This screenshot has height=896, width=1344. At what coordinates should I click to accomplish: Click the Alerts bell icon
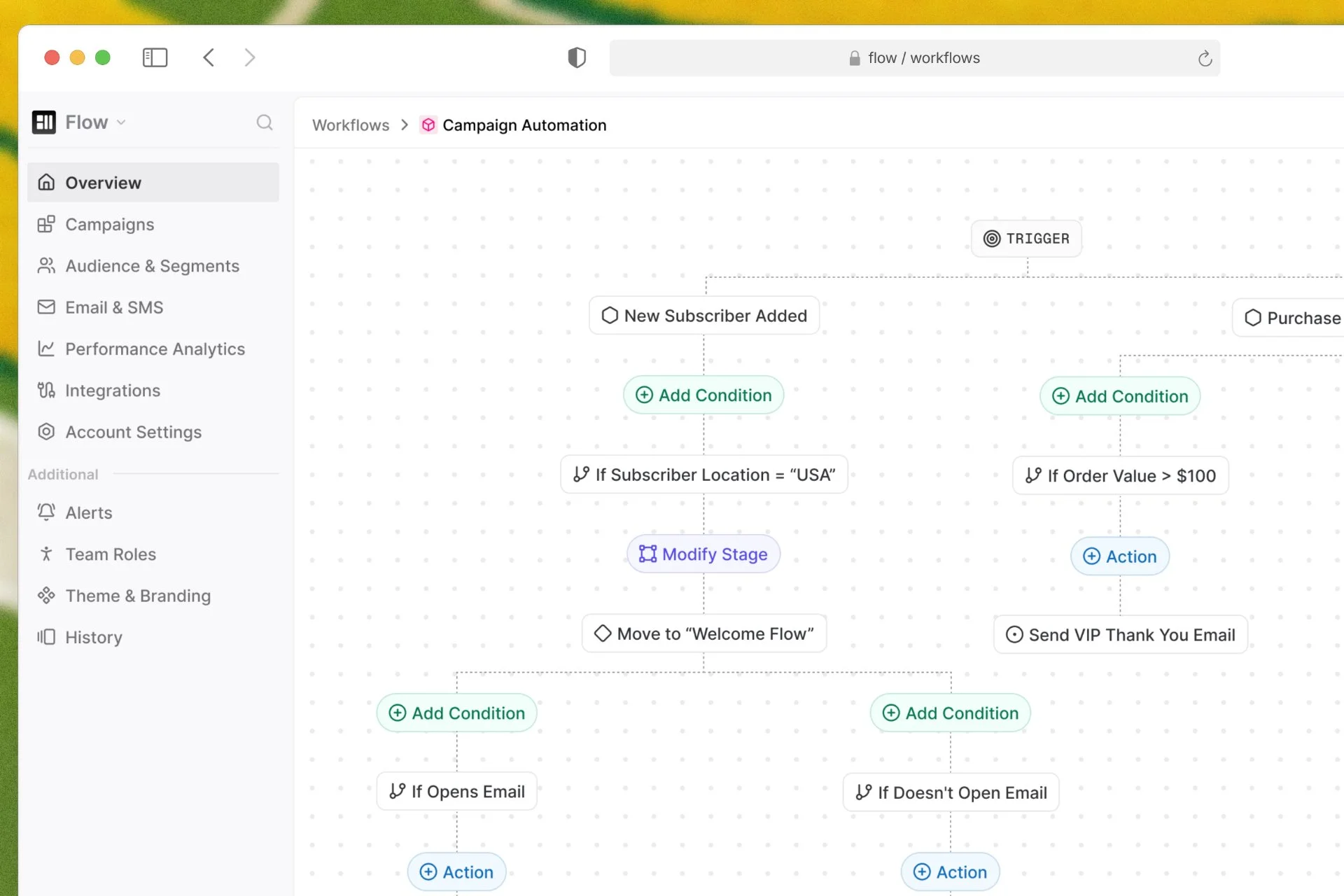click(x=46, y=512)
